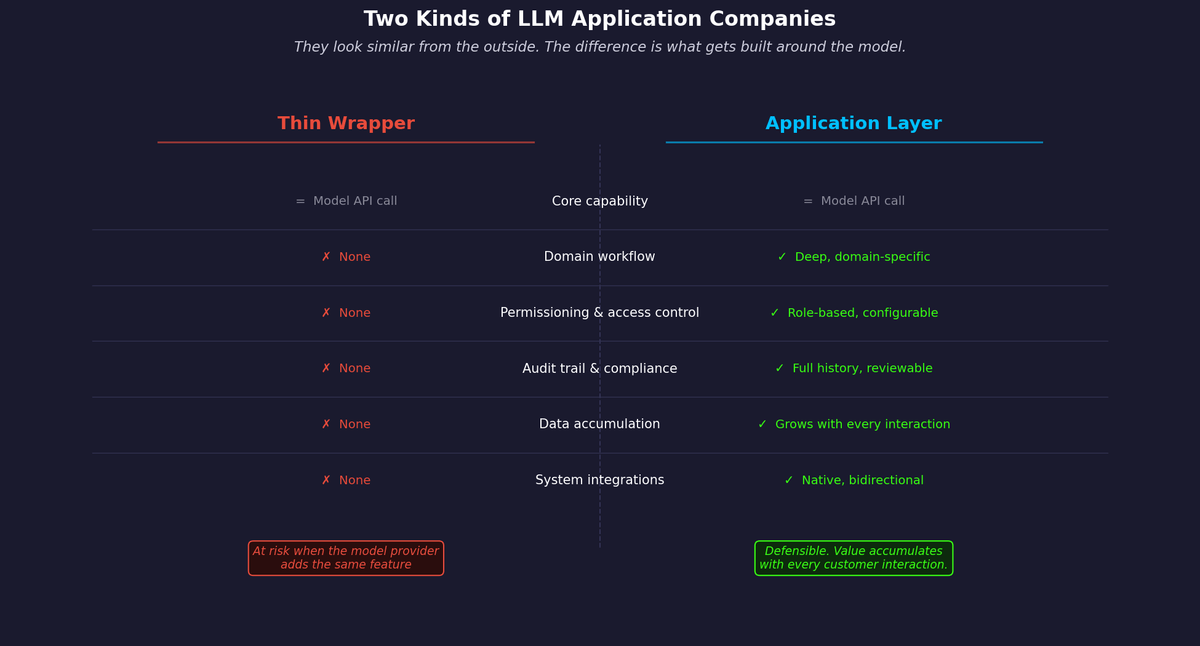
Task: Select the green check beside Full history, reviewable
Action: tap(778, 368)
